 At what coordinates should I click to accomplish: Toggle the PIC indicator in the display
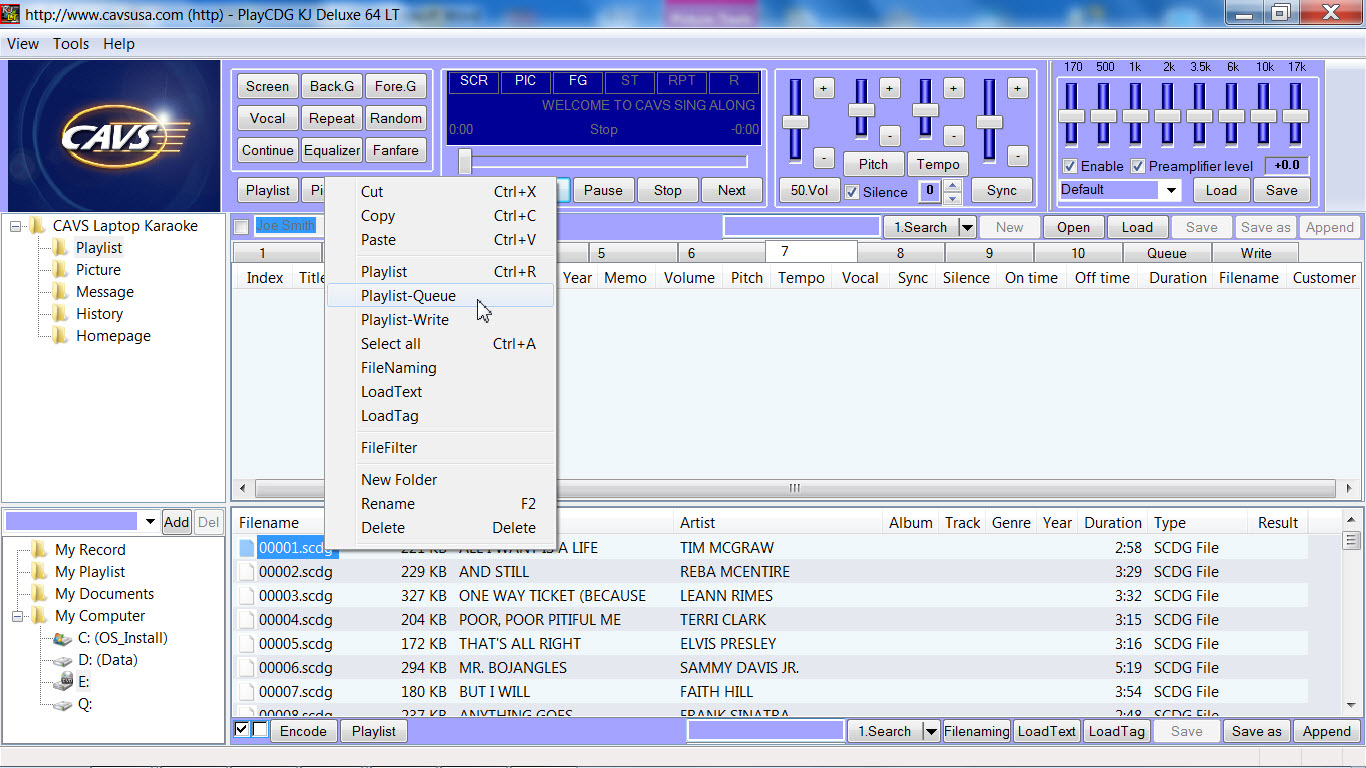526,82
